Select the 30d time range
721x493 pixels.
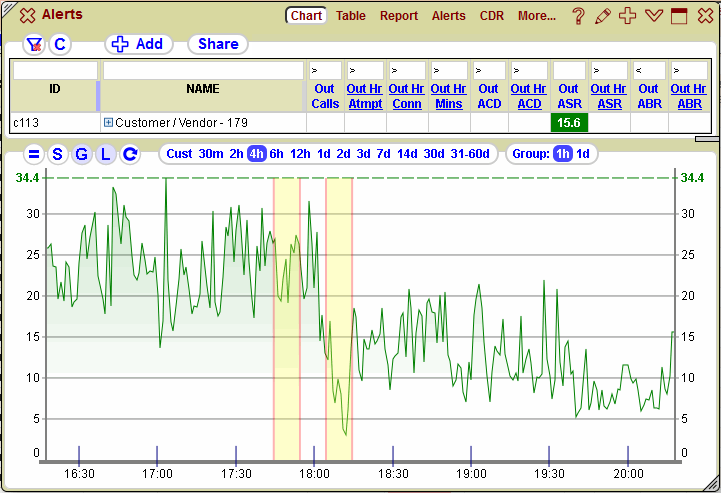pos(434,154)
